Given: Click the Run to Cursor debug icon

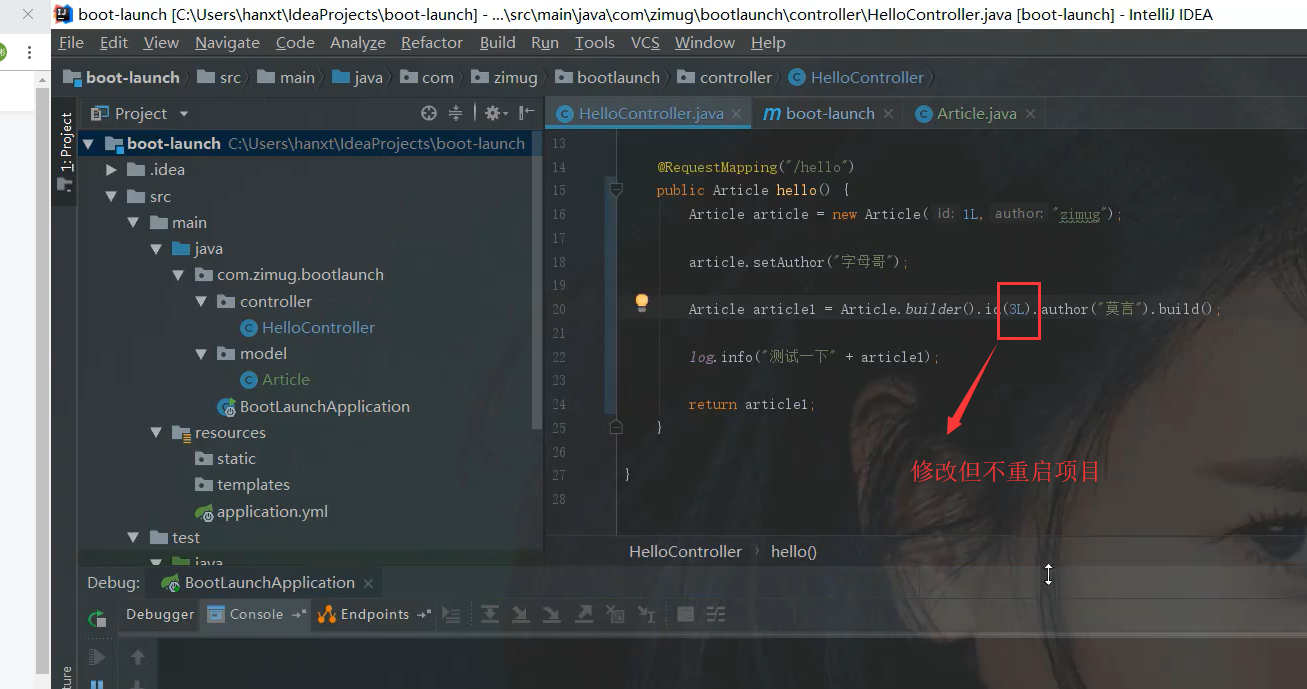Looking at the screenshot, I should pyautogui.click(x=647, y=615).
